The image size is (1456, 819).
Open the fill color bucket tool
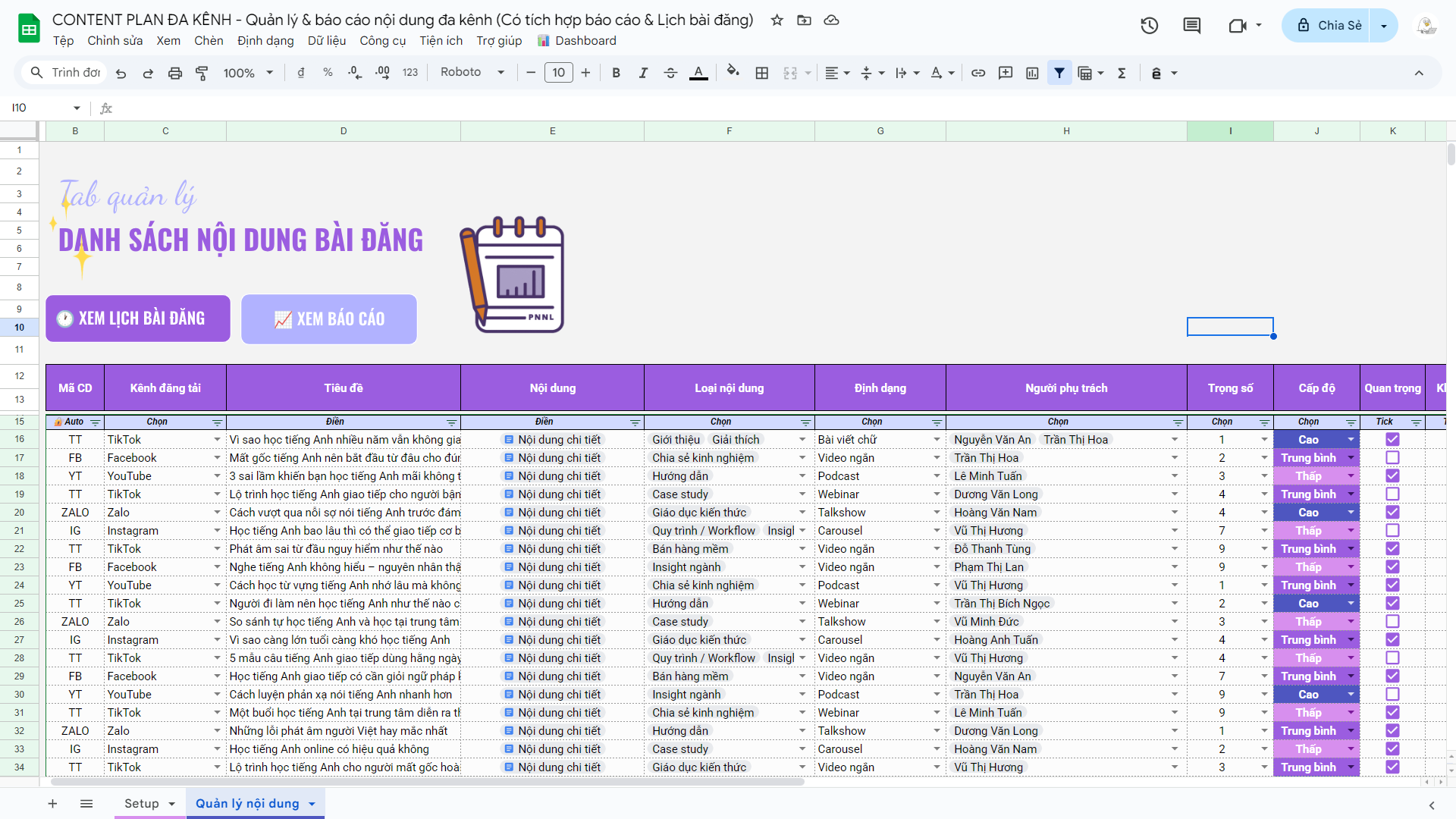coord(733,72)
